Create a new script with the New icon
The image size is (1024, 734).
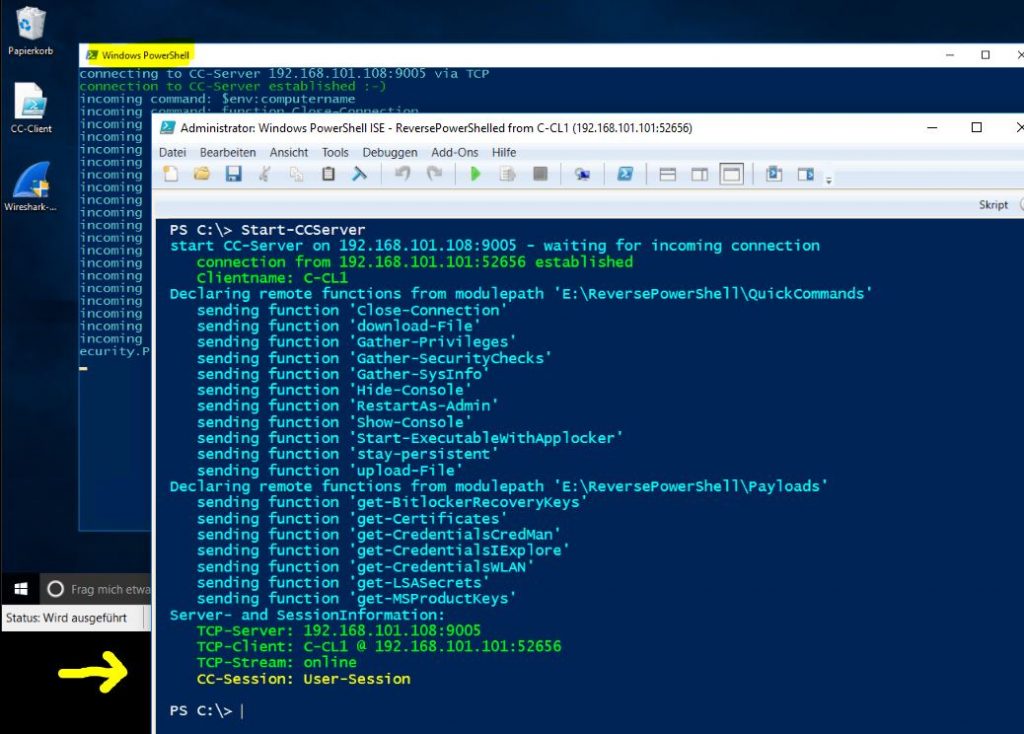point(171,174)
